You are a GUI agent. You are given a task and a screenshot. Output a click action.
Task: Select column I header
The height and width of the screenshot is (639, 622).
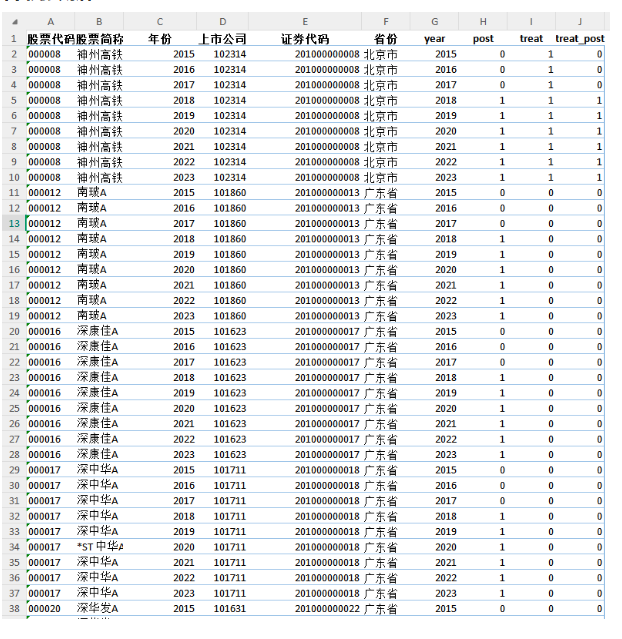(531, 22)
